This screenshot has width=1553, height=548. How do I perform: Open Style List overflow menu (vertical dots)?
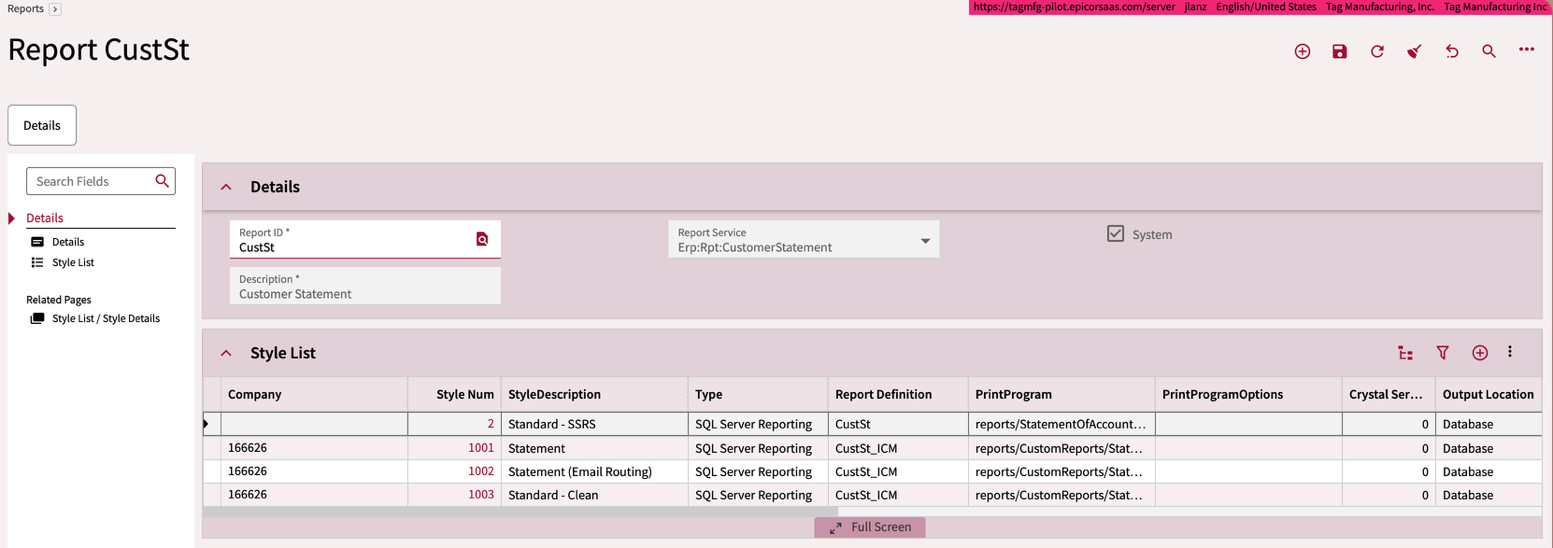[1510, 352]
